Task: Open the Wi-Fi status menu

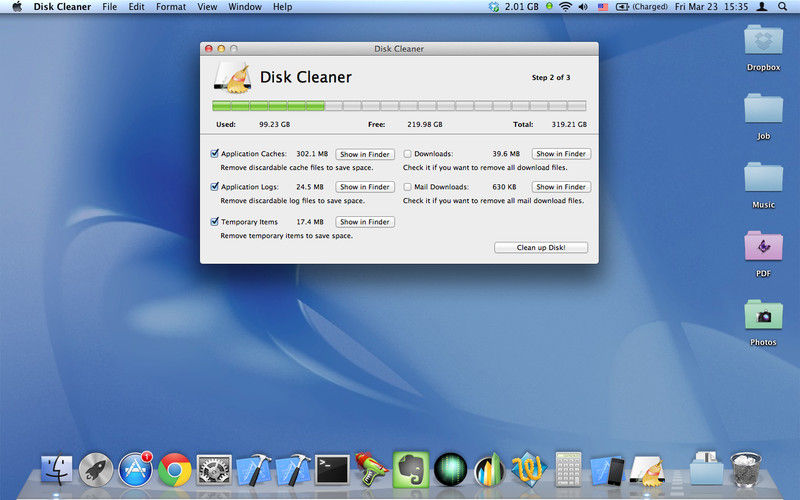Action: click(565, 7)
